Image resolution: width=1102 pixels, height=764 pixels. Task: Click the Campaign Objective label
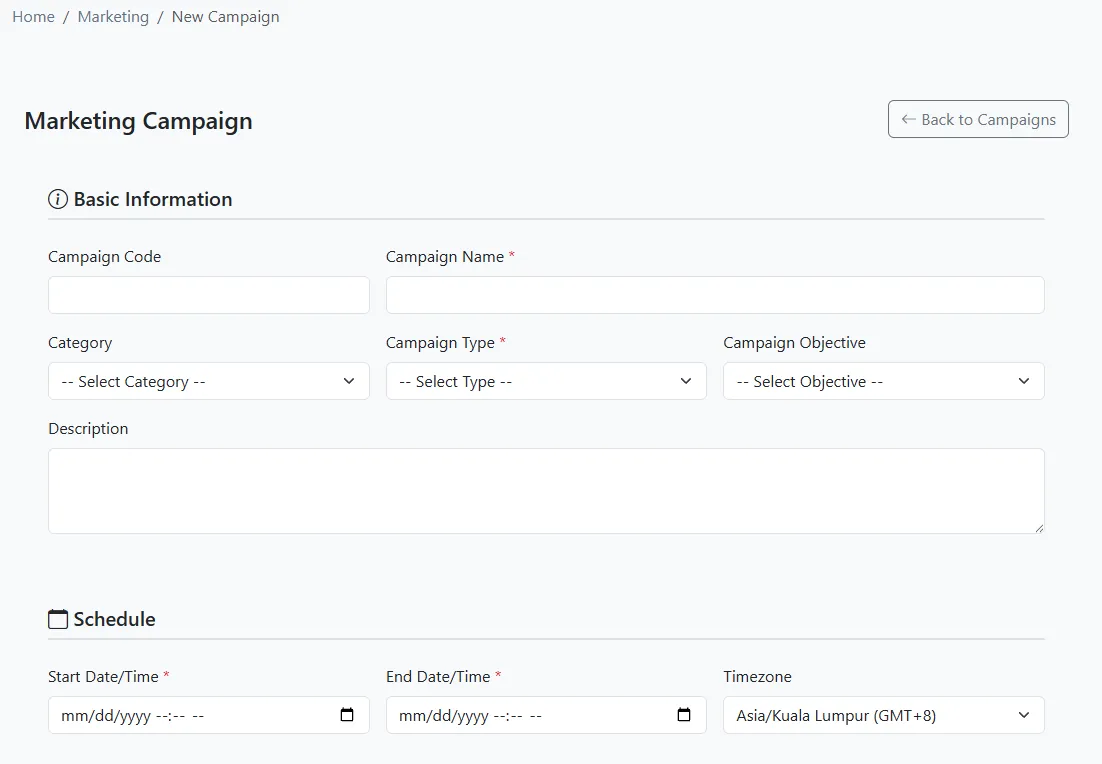pyautogui.click(x=794, y=343)
